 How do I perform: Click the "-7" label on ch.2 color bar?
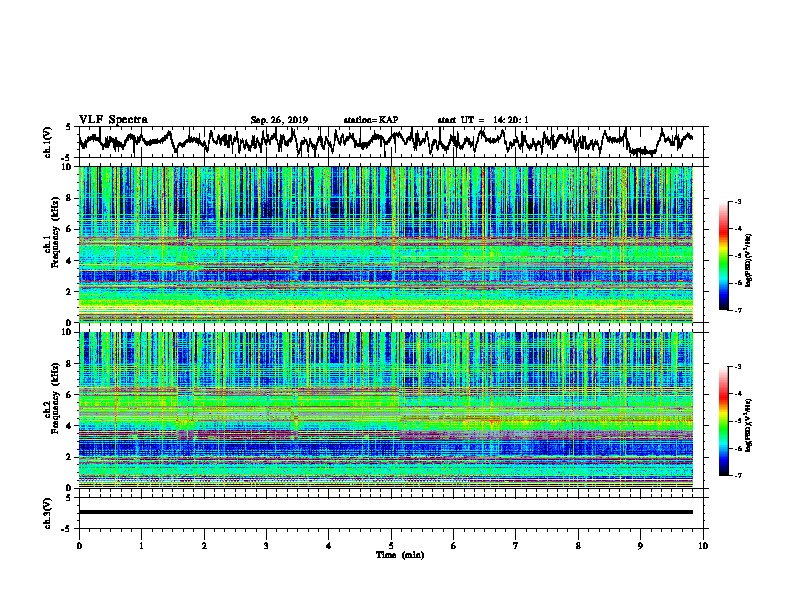(737, 476)
